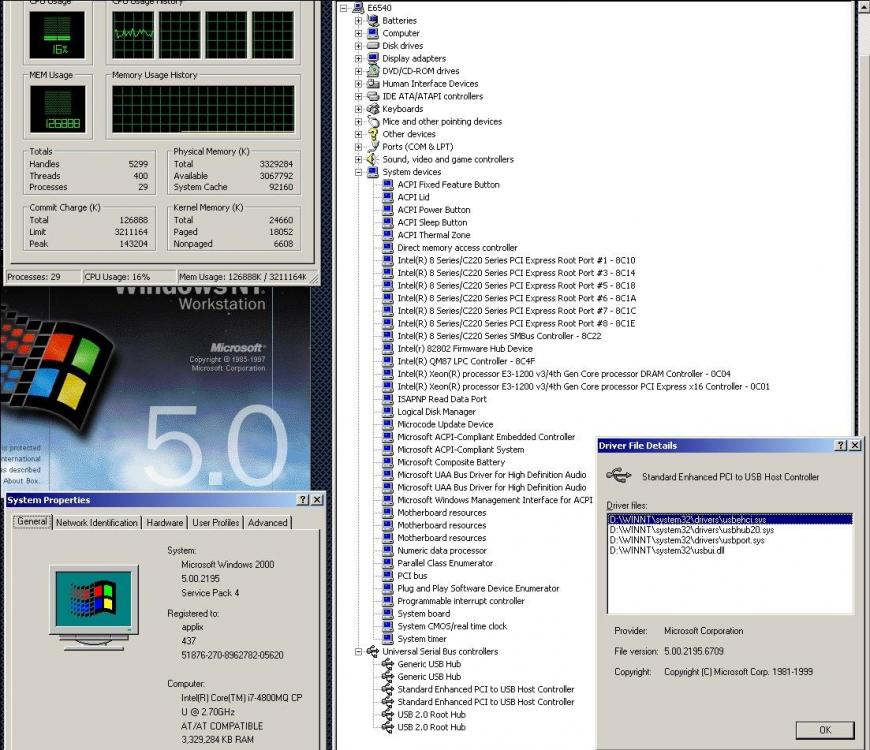
Task: Close the System Properties dialog
Action: click(317, 500)
